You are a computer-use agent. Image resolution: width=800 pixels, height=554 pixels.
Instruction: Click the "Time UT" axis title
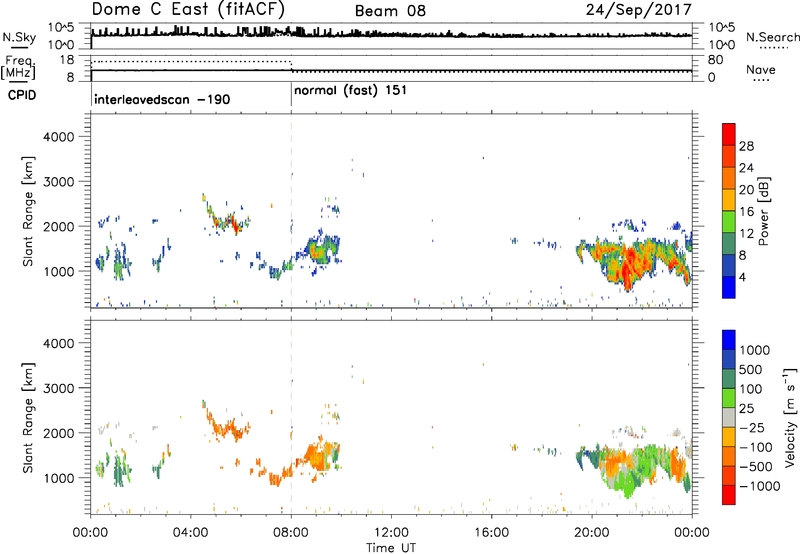pyautogui.click(x=391, y=548)
